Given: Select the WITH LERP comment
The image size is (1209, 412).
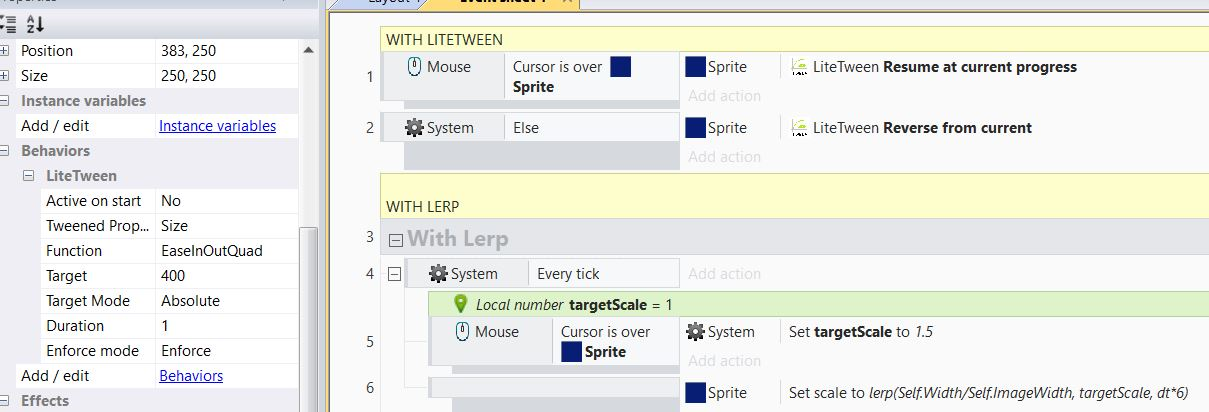Looking at the screenshot, I should [794, 196].
